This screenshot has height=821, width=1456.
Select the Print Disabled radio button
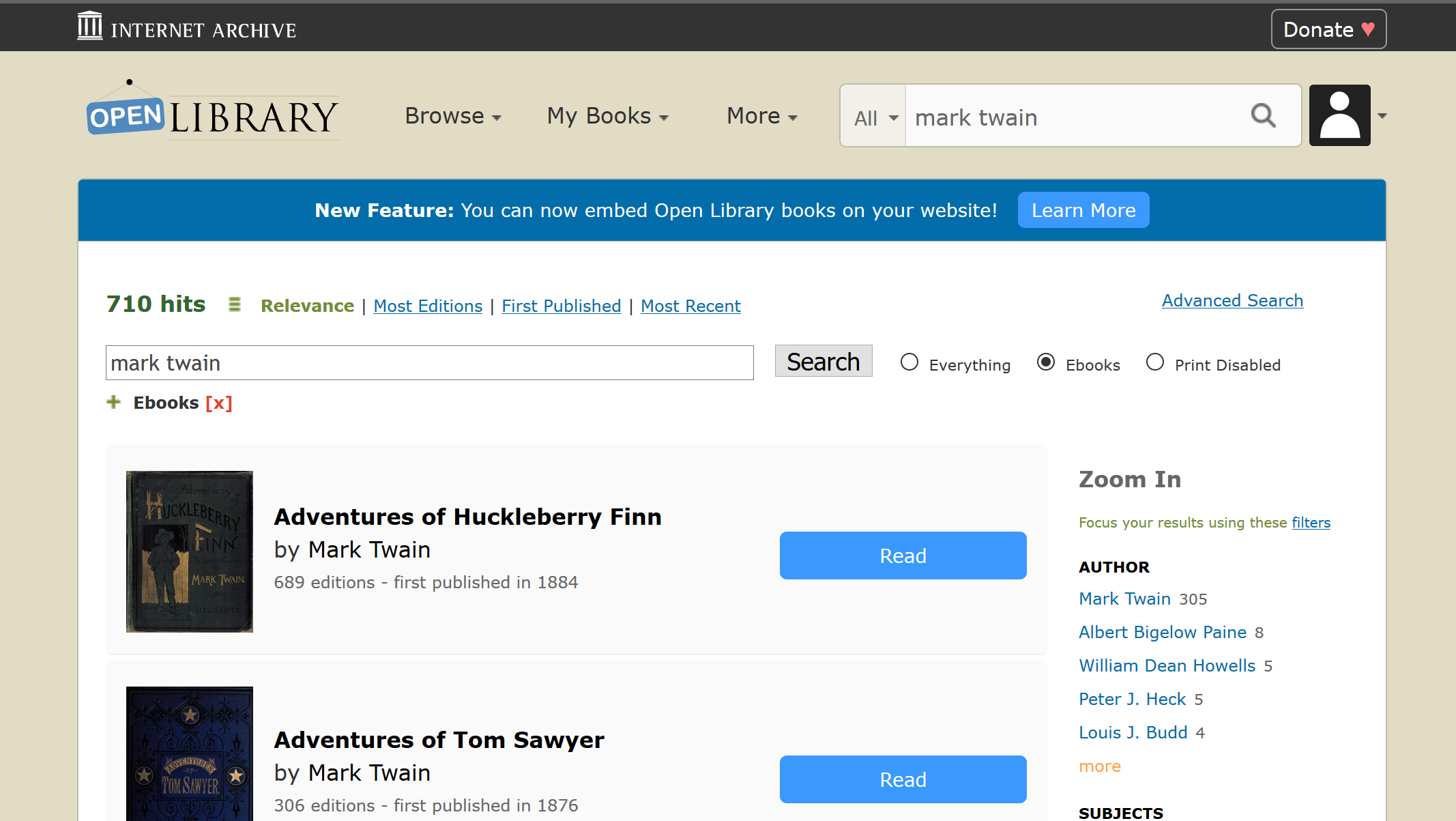pyautogui.click(x=1155, y=362)
